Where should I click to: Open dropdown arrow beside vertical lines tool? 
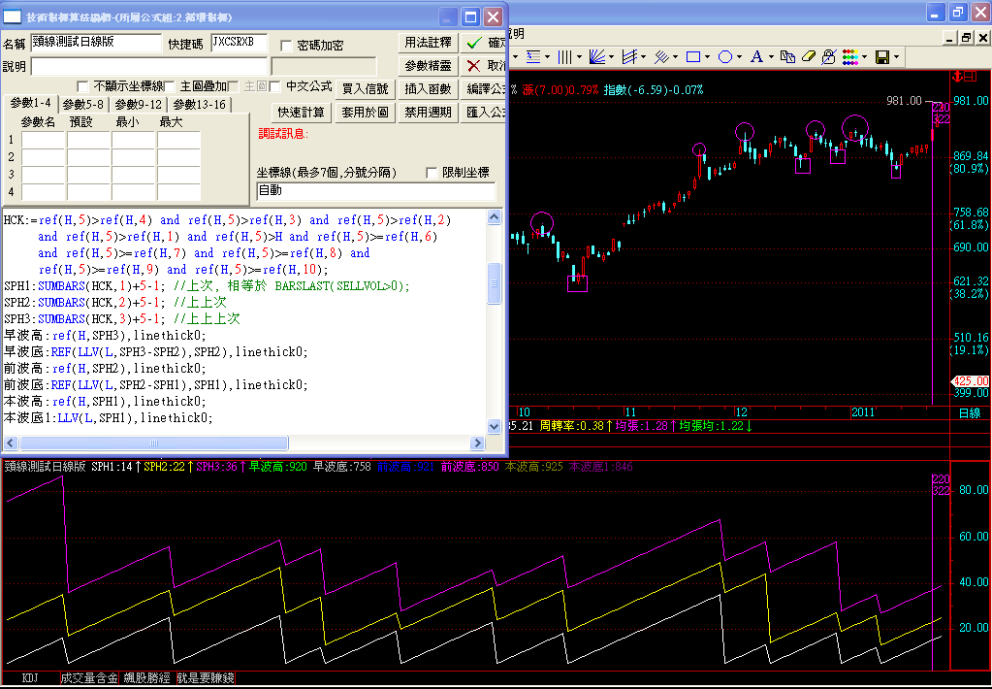(x=579, y=57)
